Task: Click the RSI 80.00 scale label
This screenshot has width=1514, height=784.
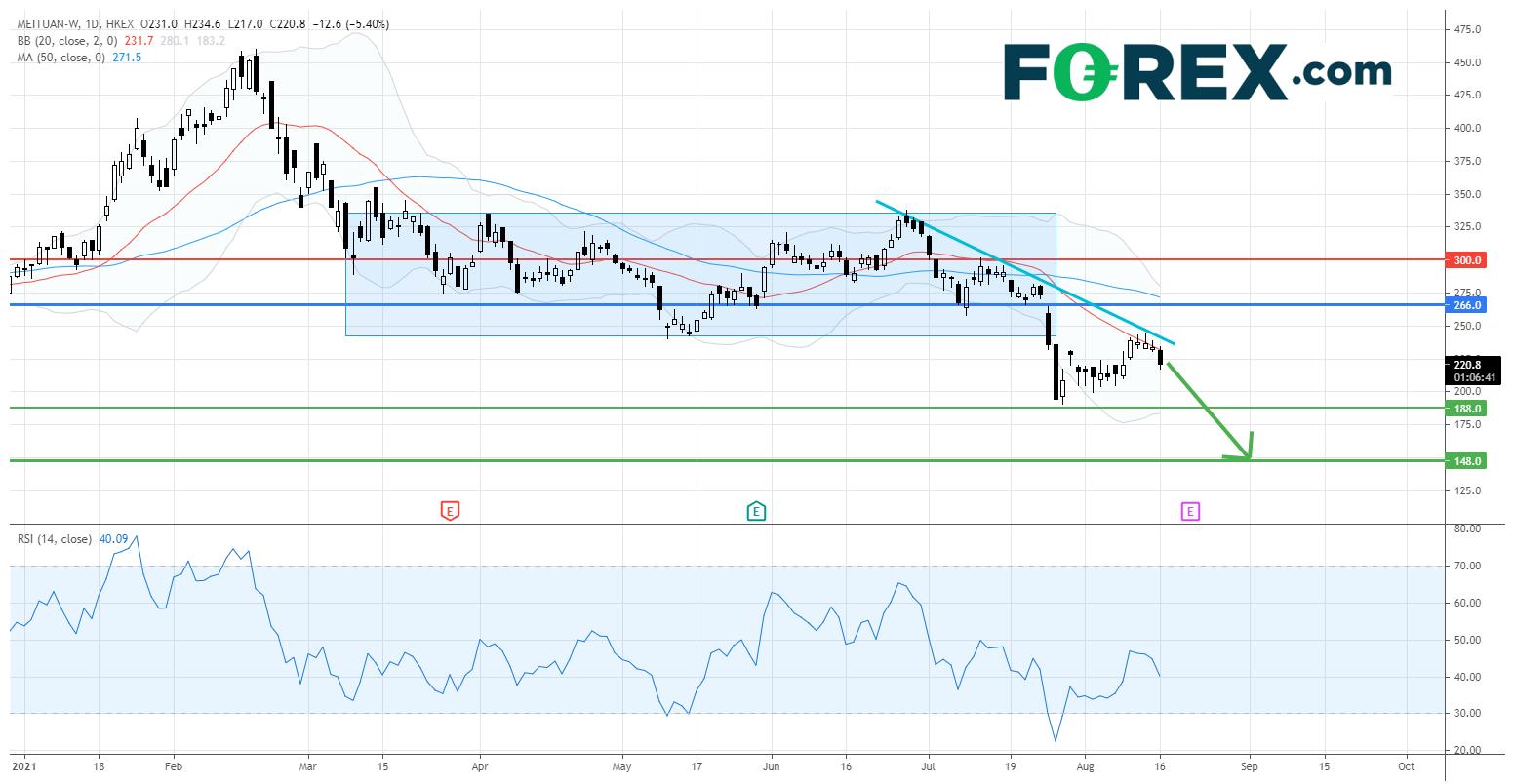Action: tap(1469, 529)
